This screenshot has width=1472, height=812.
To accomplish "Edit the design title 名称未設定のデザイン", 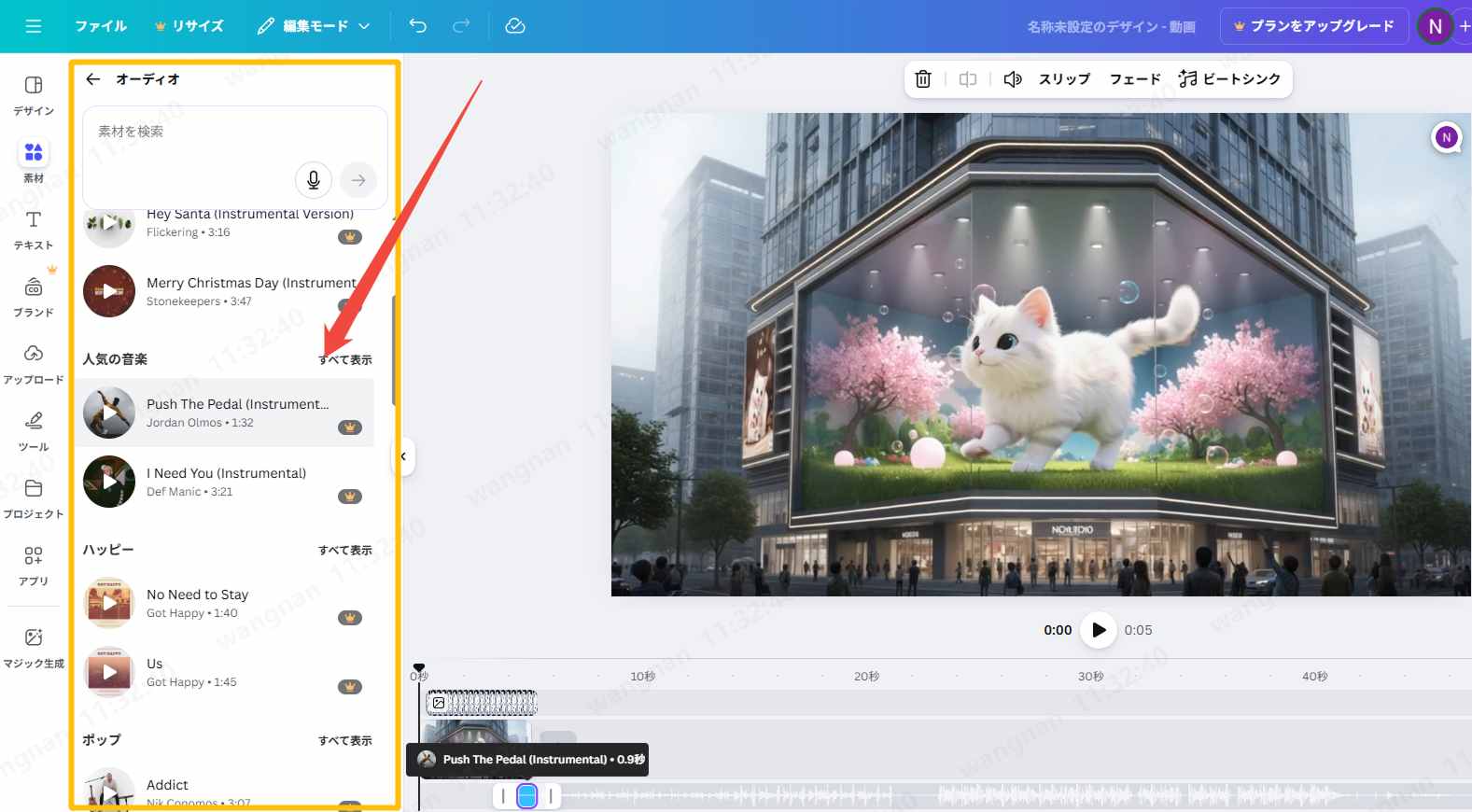I will point(1111,27).
